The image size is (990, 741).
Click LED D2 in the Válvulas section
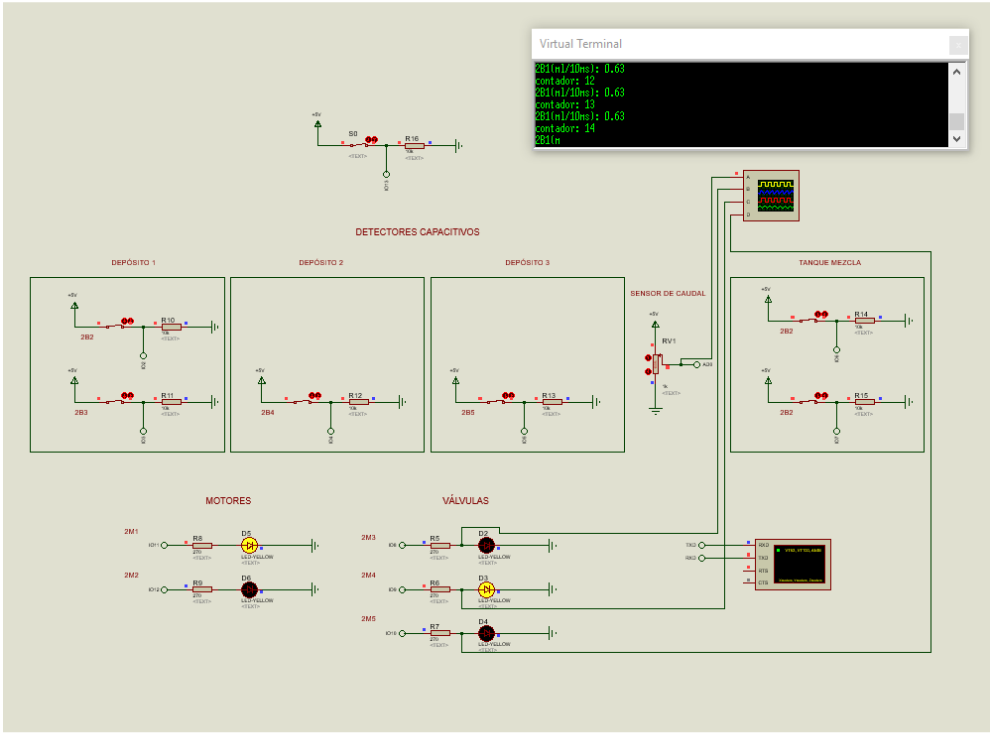[x=486, y=545]
